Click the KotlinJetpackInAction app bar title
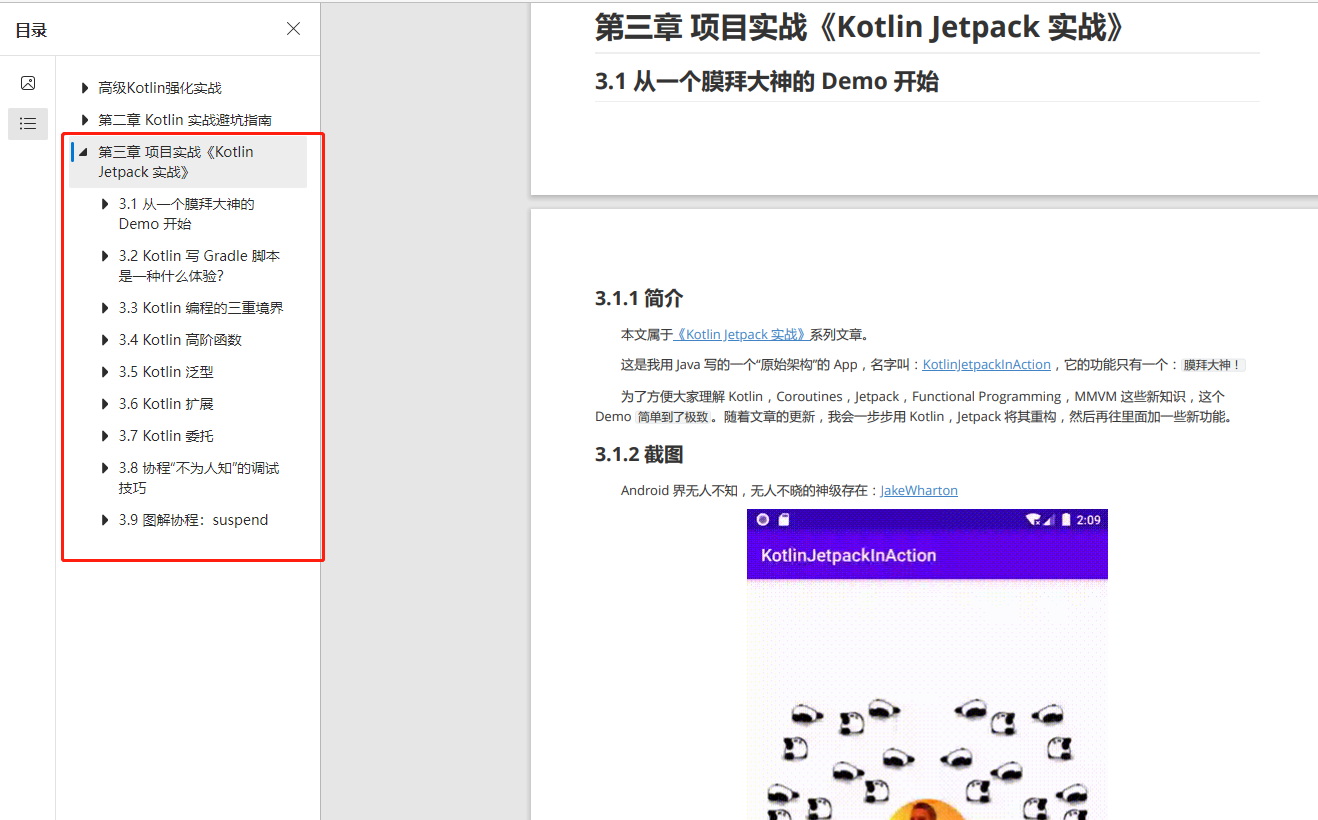 coord(849,555)
